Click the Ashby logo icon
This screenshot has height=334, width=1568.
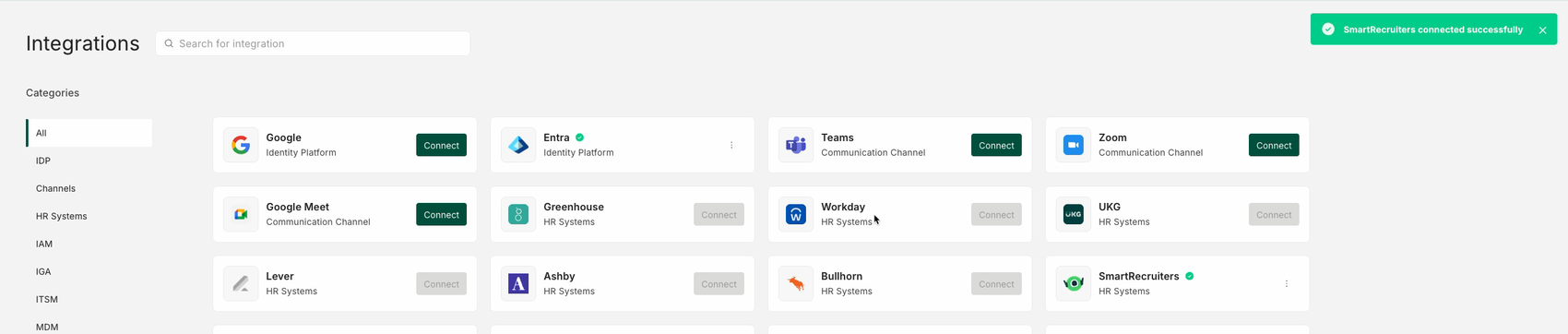pos(518,283)
